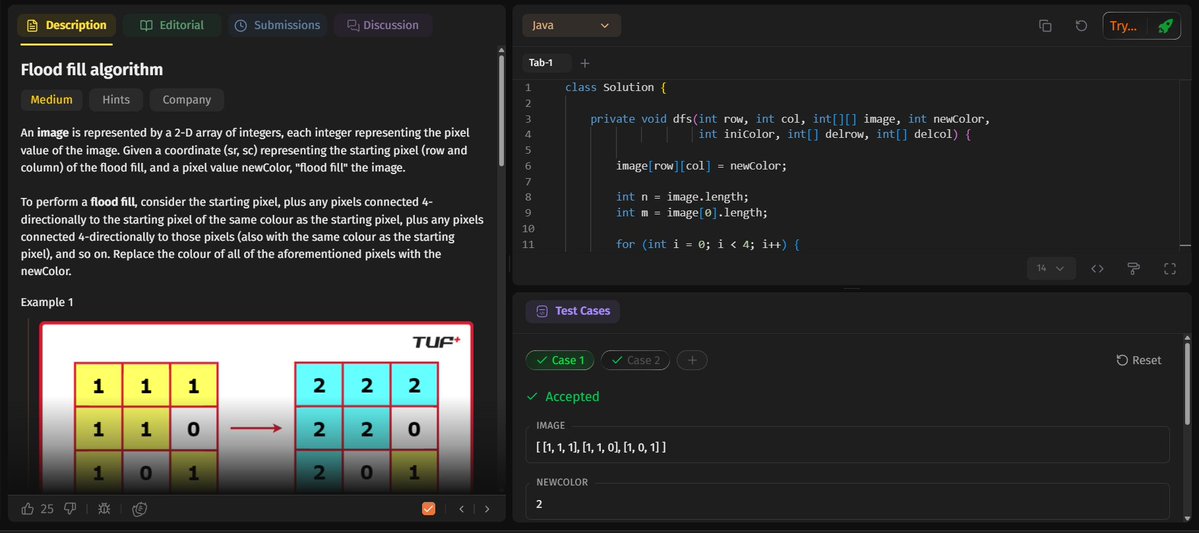Add a new test case with the plus
Image resolution: width=1199 pixels, height=533 pixels.
tap(692, 360)
